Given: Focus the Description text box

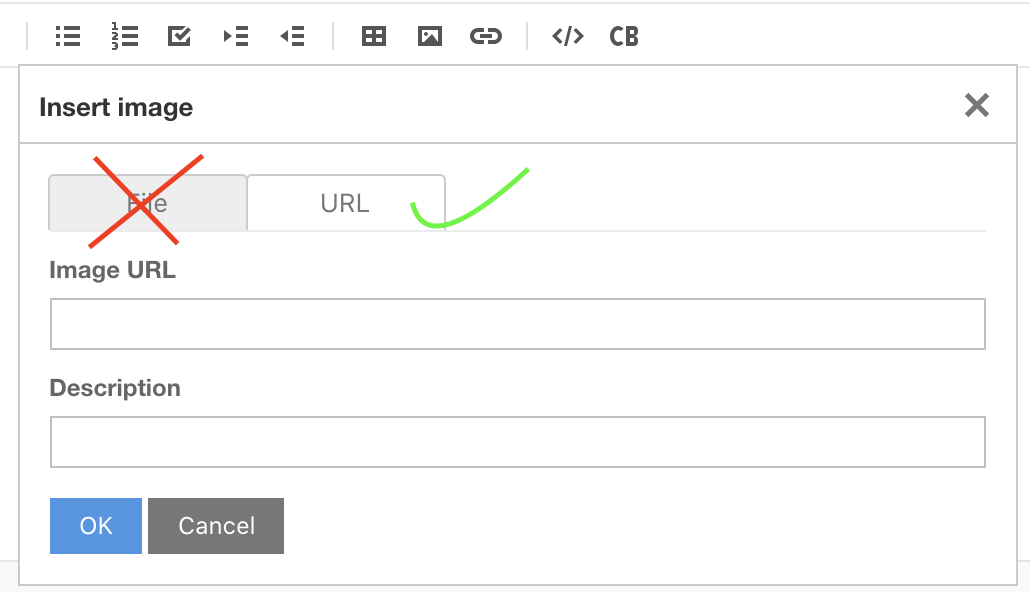Looking at the screenshot, I should (517, 441).
